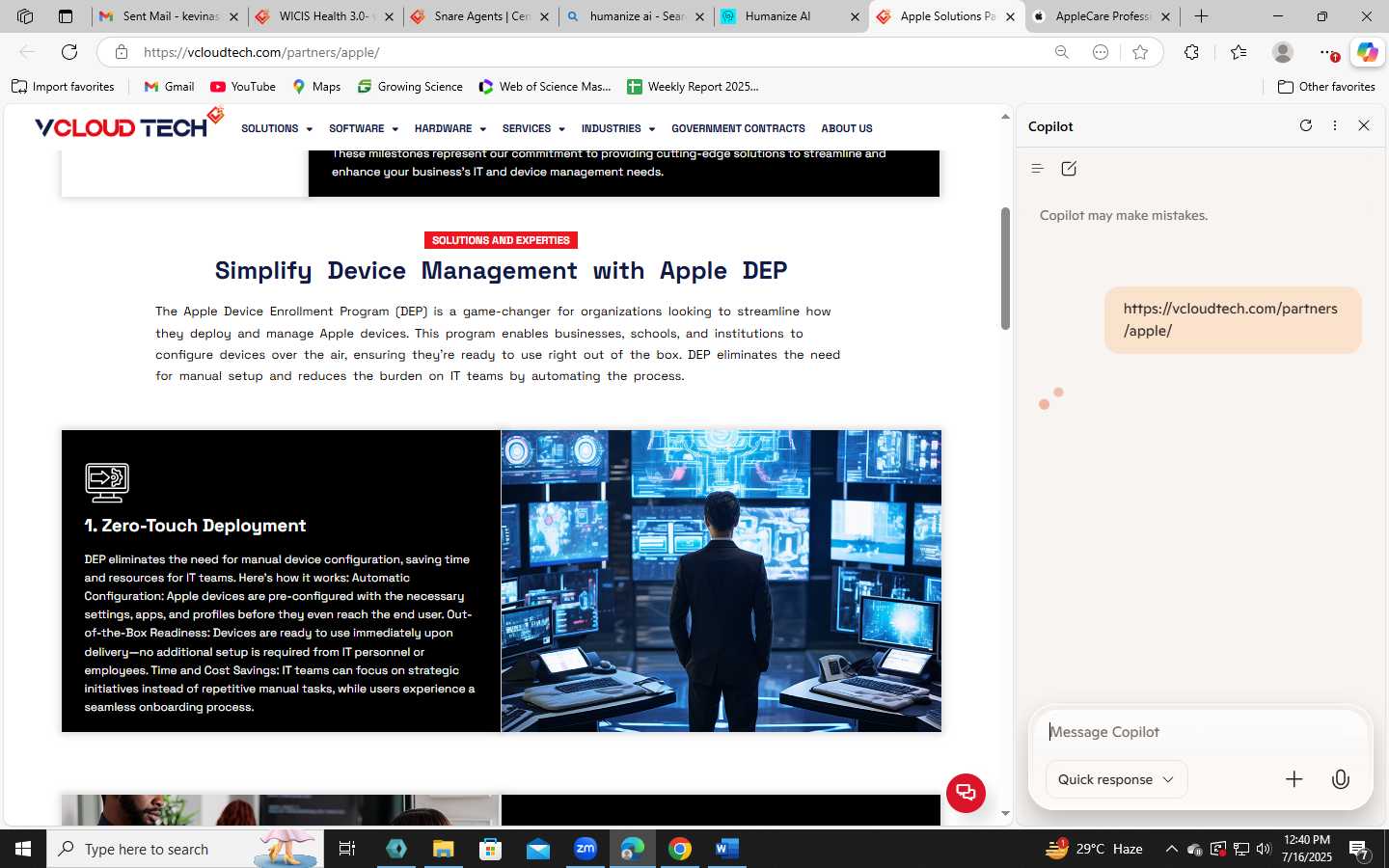Switch to the humanize ai search tab

pos(636,16)
